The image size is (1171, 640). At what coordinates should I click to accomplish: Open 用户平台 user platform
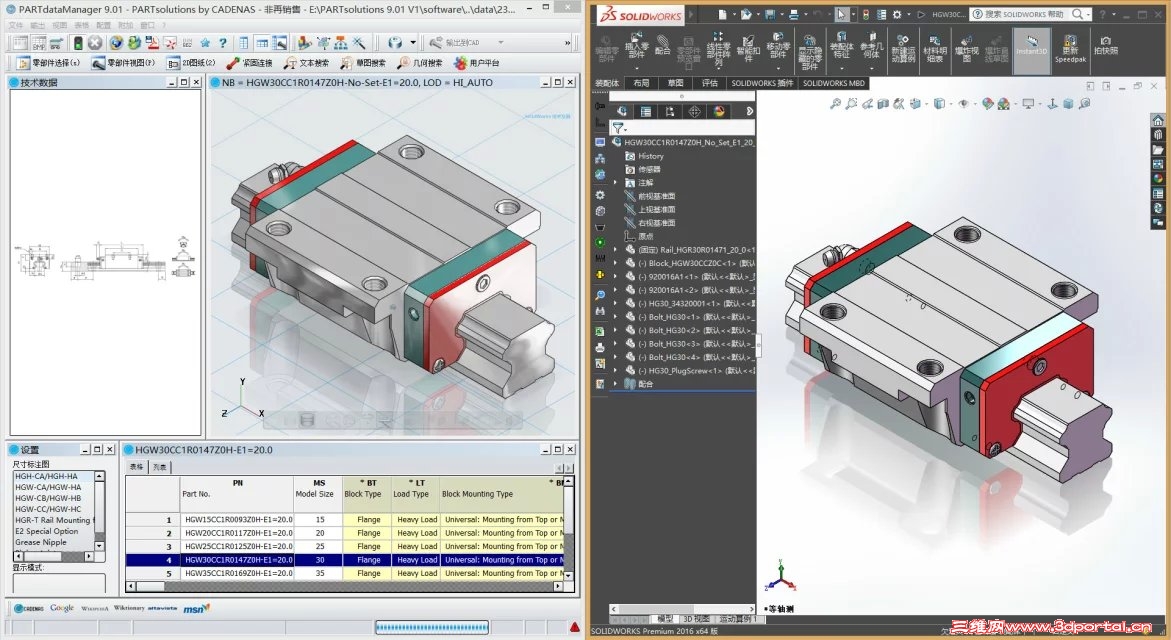[476, 63]
